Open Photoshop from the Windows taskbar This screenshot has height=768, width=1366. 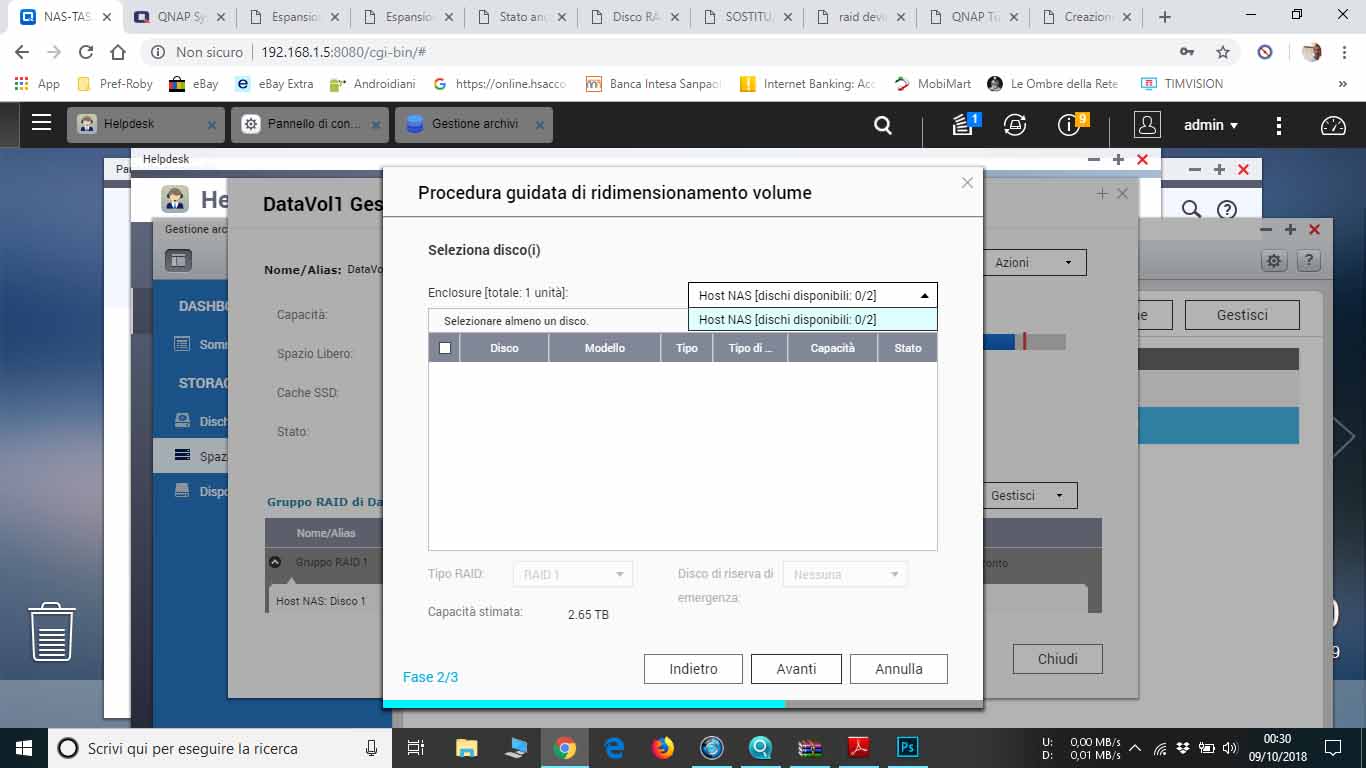point(907,747)
